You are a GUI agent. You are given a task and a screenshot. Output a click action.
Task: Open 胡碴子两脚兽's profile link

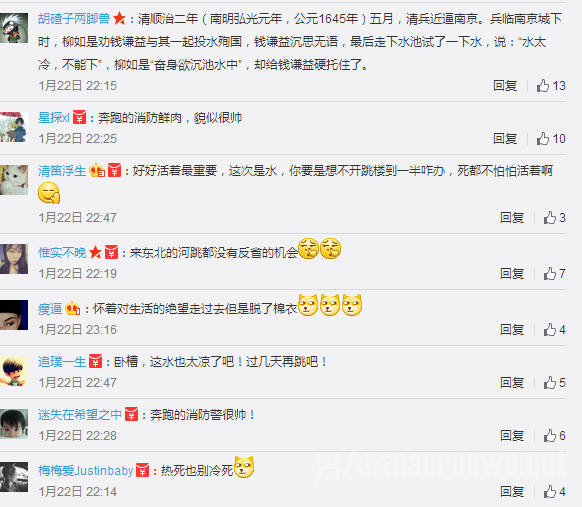74,18
